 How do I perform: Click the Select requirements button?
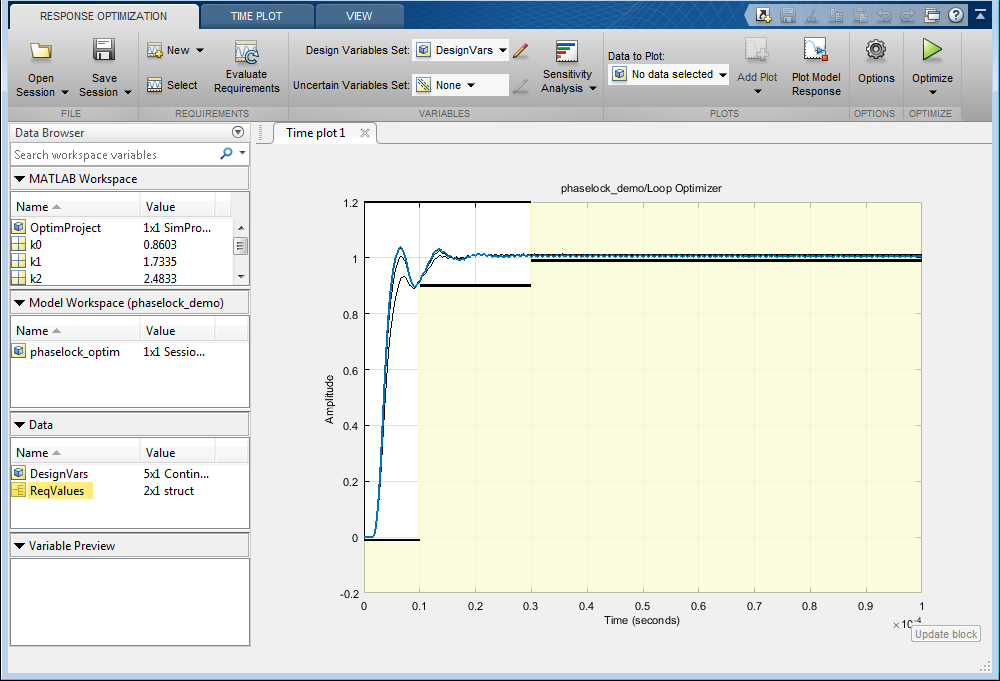(172, 85)
